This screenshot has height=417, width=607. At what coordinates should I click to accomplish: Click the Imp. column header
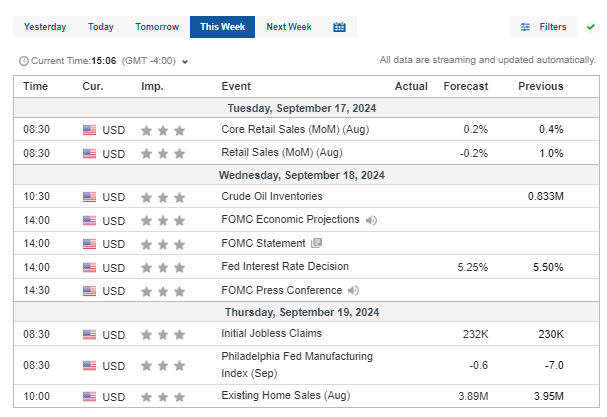point(153,86)
